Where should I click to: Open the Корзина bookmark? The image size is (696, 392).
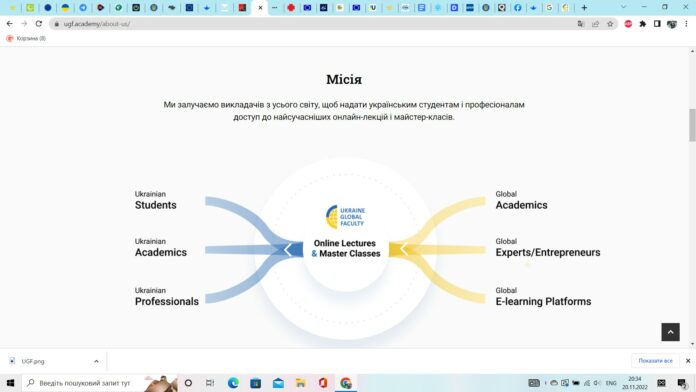[x=26, y=39]
